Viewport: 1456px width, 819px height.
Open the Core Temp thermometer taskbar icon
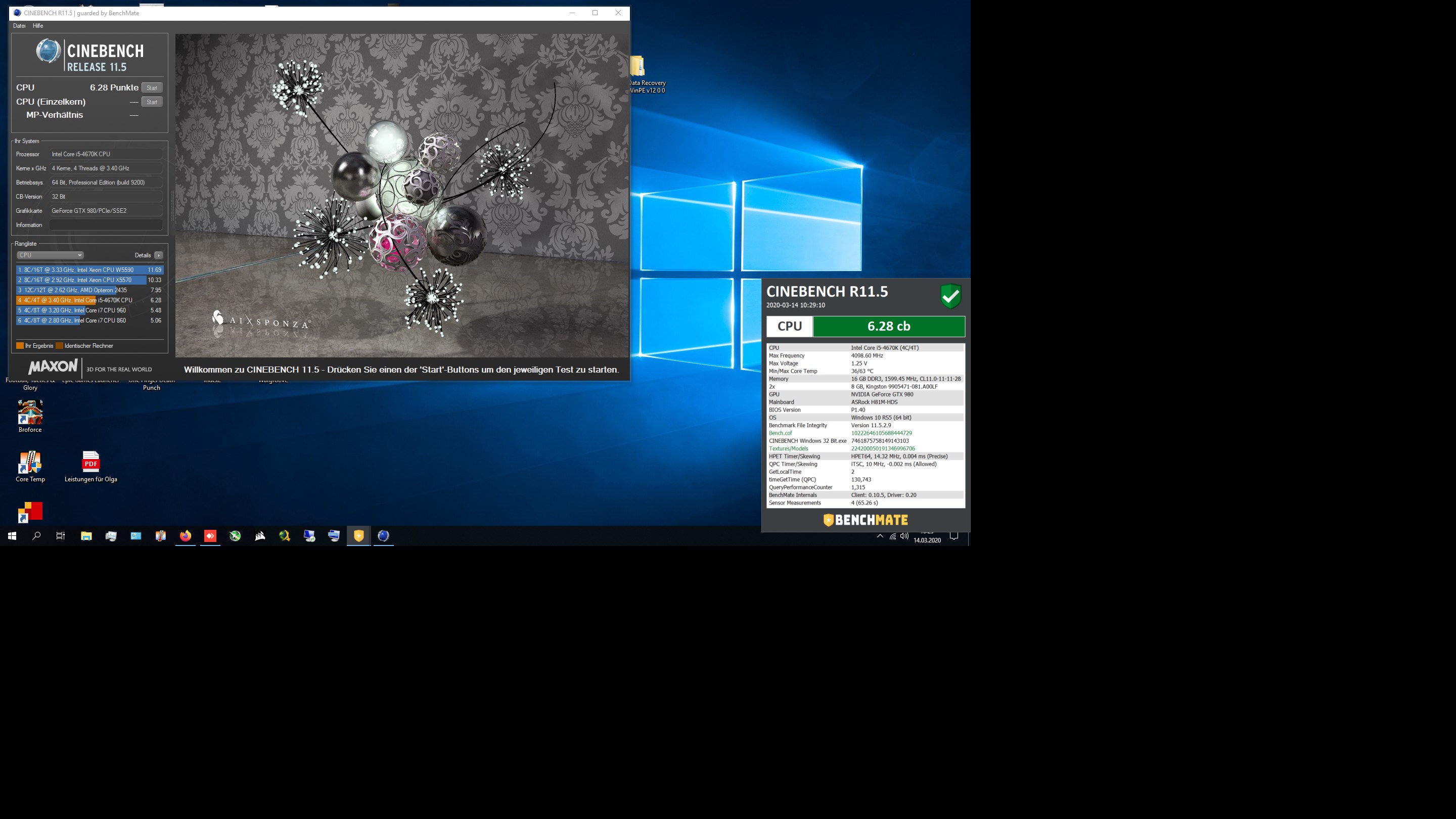[161, 536]
